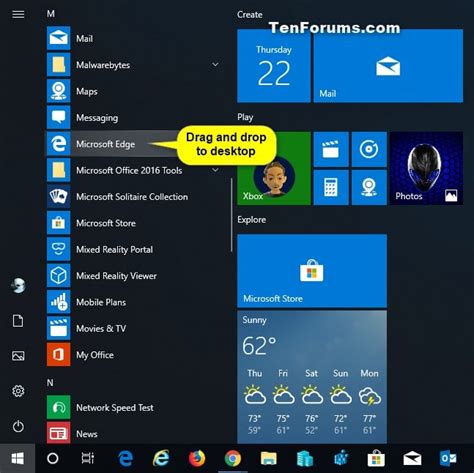Open the Groove Music small tile

[369, 149]
